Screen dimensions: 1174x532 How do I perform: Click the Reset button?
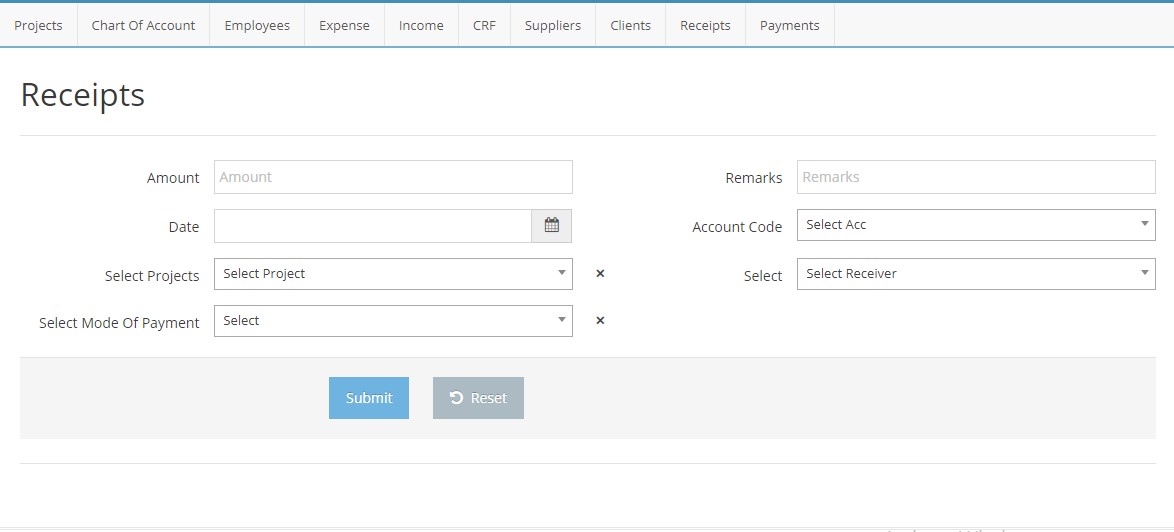coord(478,398)
